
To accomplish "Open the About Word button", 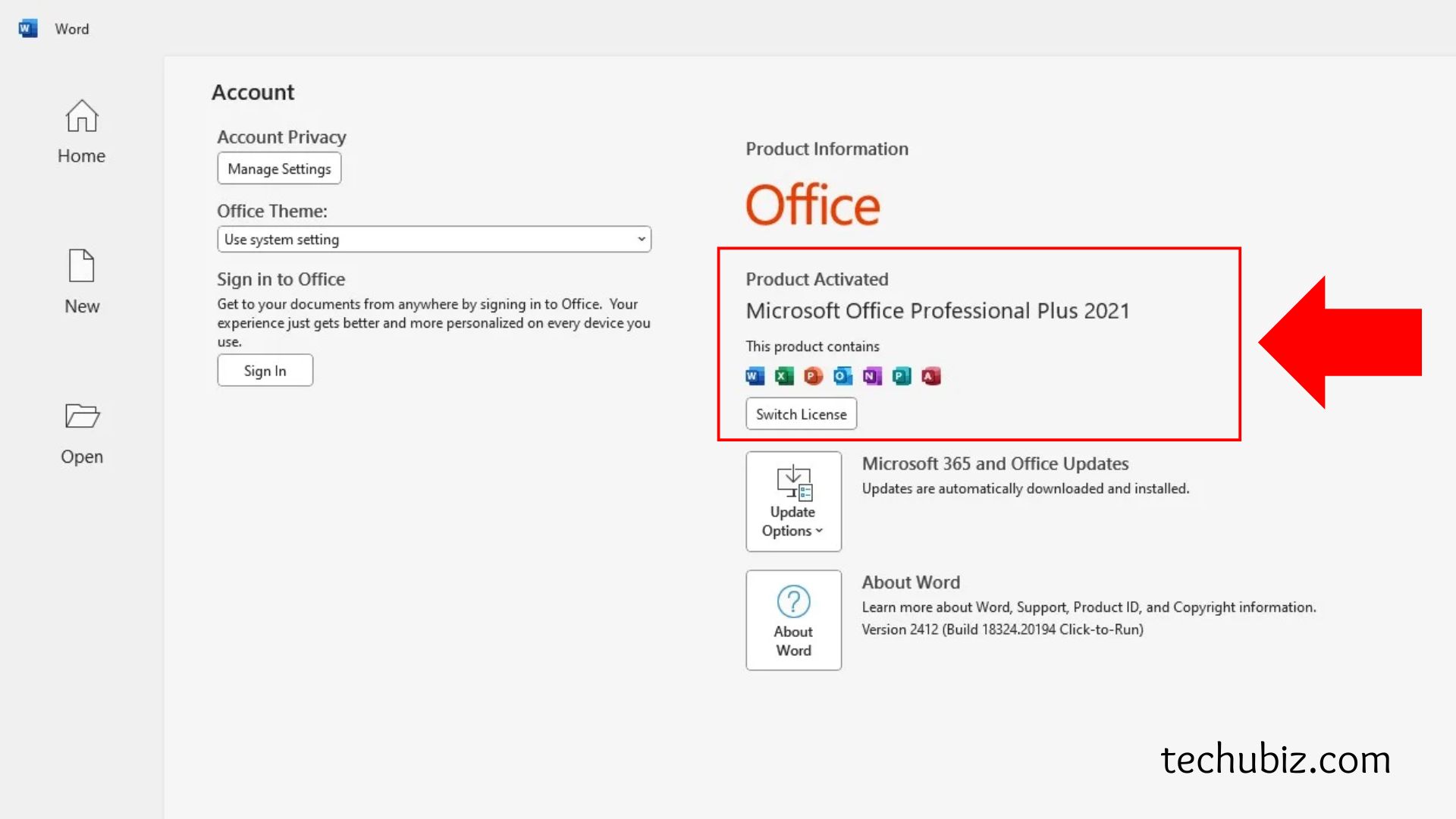I will [x=793, y=620].
